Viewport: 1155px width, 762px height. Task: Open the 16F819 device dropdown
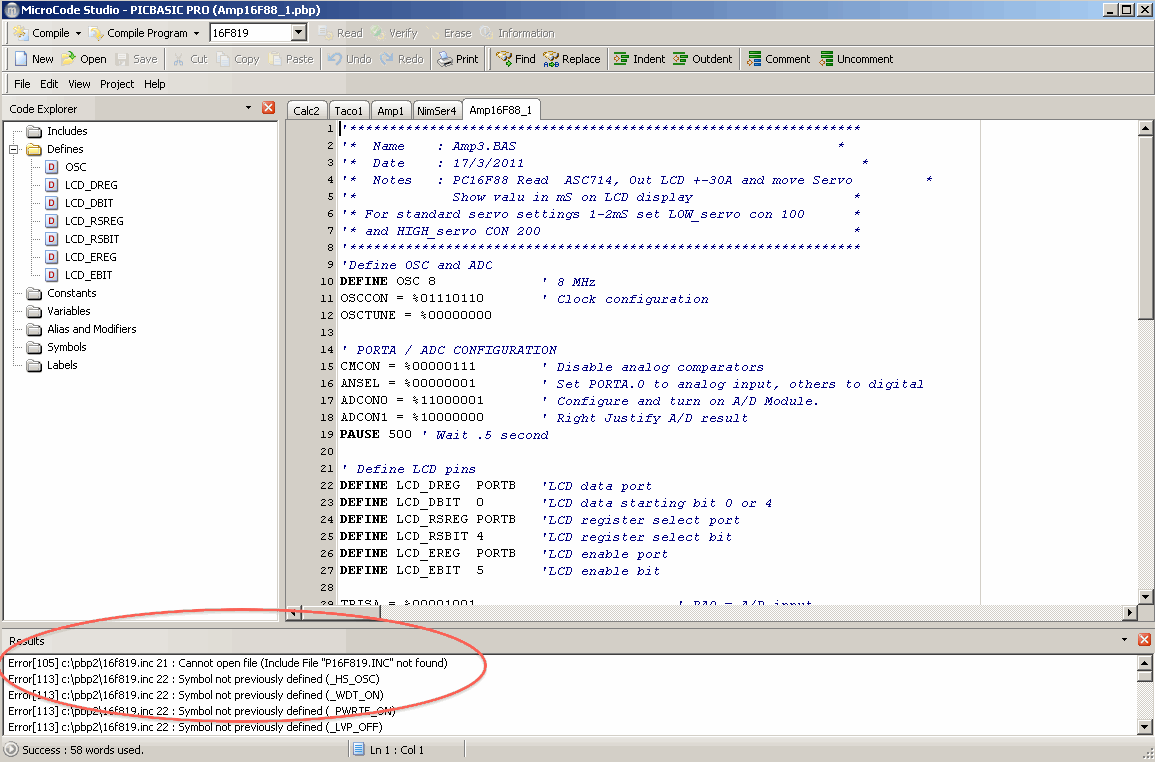298,33
